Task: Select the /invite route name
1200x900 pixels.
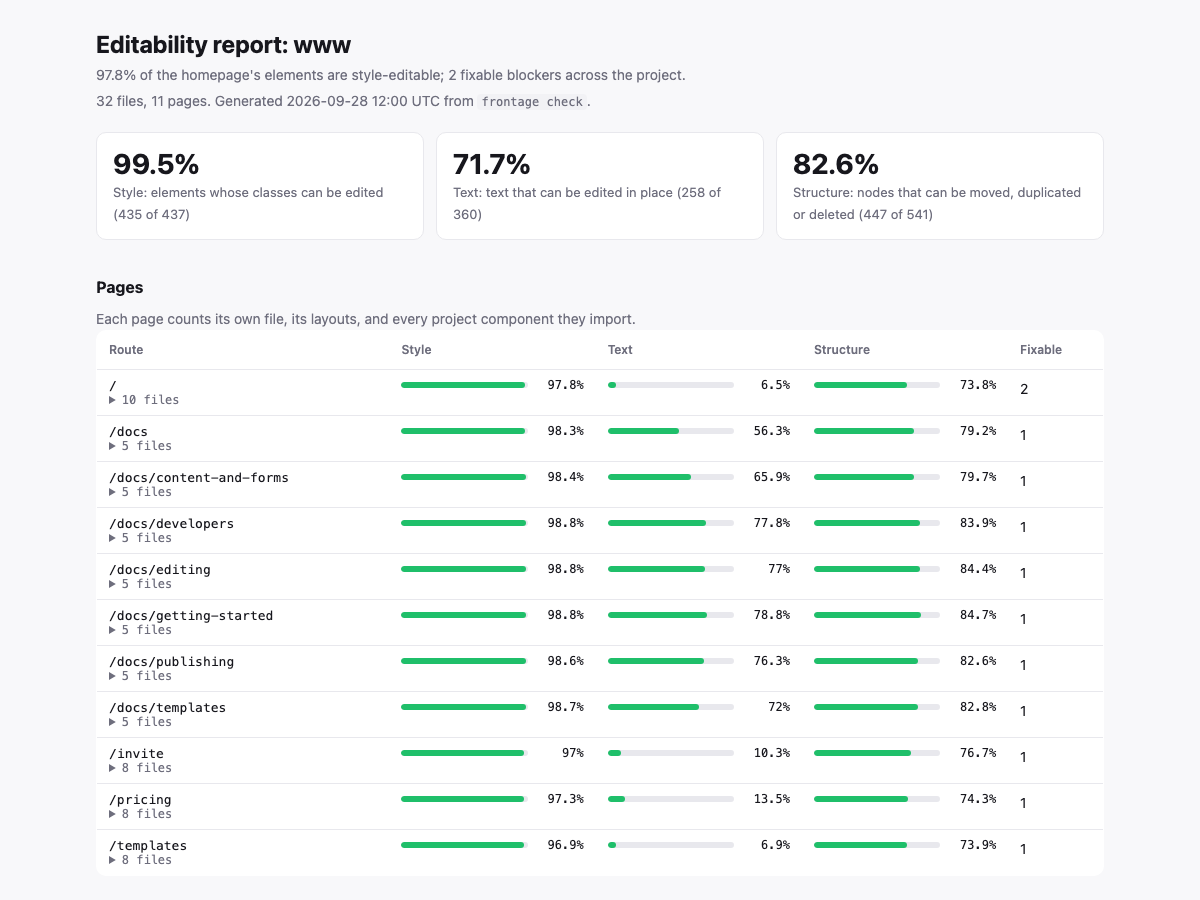Action: click(136, 753)
